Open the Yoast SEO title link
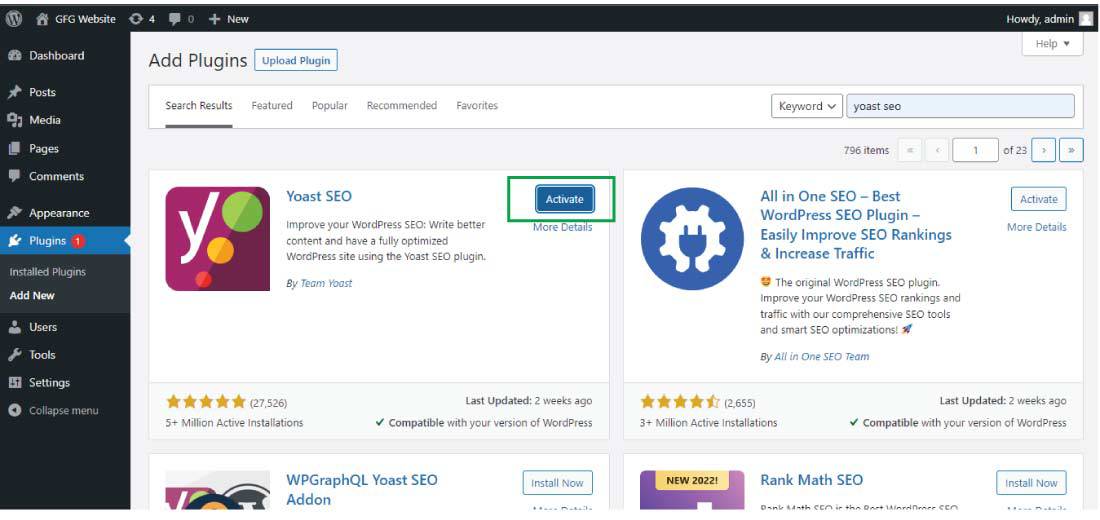 pos(319,196)
